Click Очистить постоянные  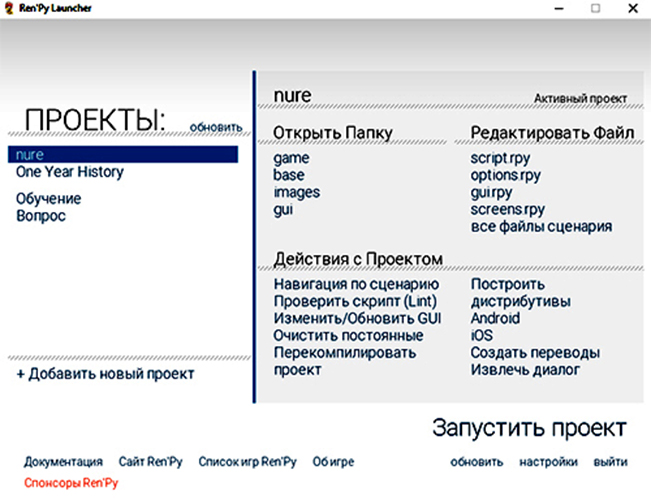click(x=348, y=336)
